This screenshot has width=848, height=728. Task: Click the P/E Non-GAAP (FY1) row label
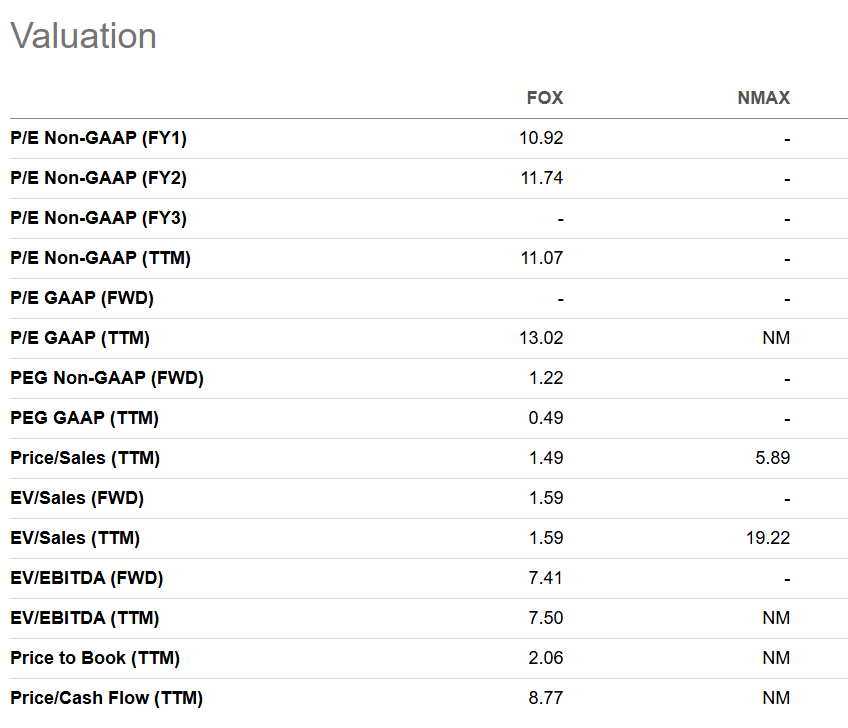98,139
